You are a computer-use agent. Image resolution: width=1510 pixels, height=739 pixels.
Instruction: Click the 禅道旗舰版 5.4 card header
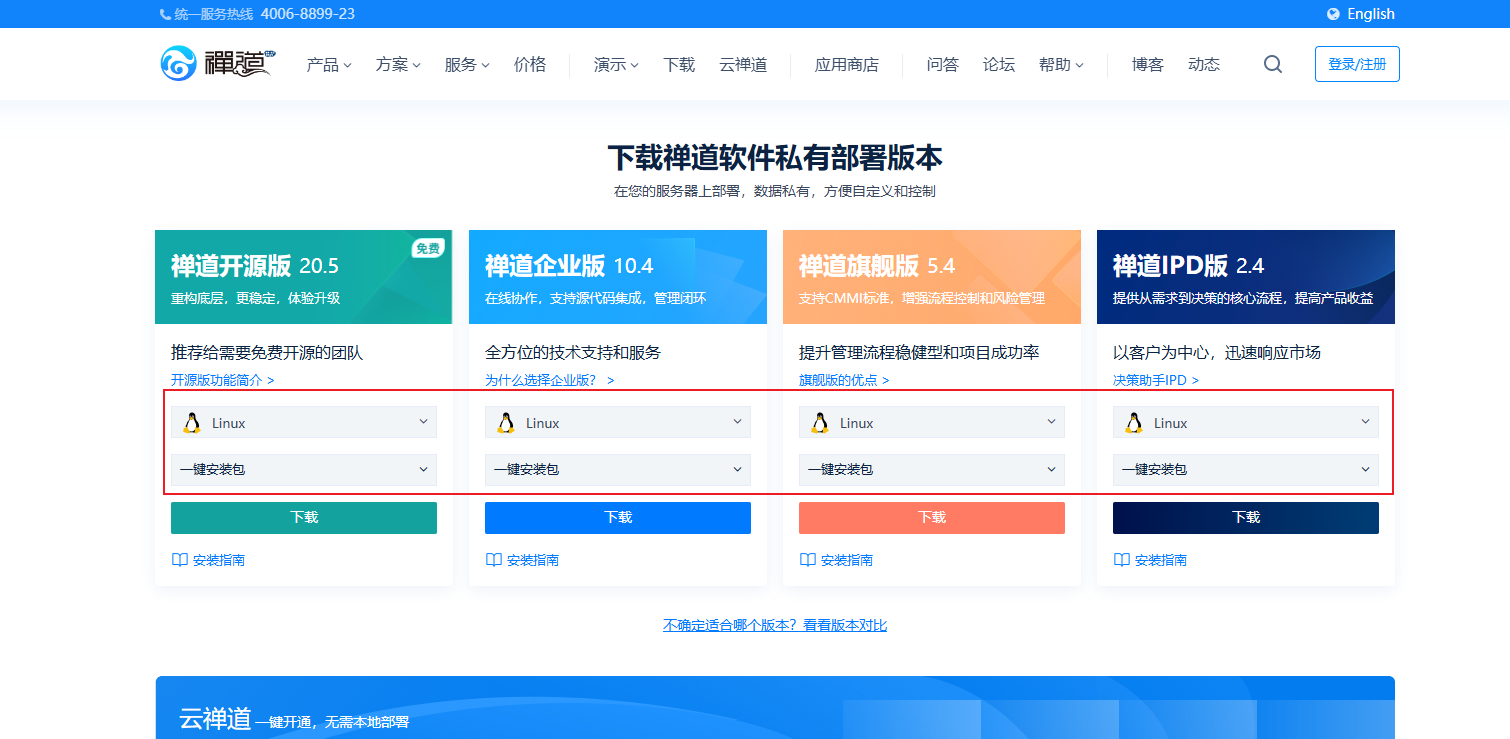point(932,277)
